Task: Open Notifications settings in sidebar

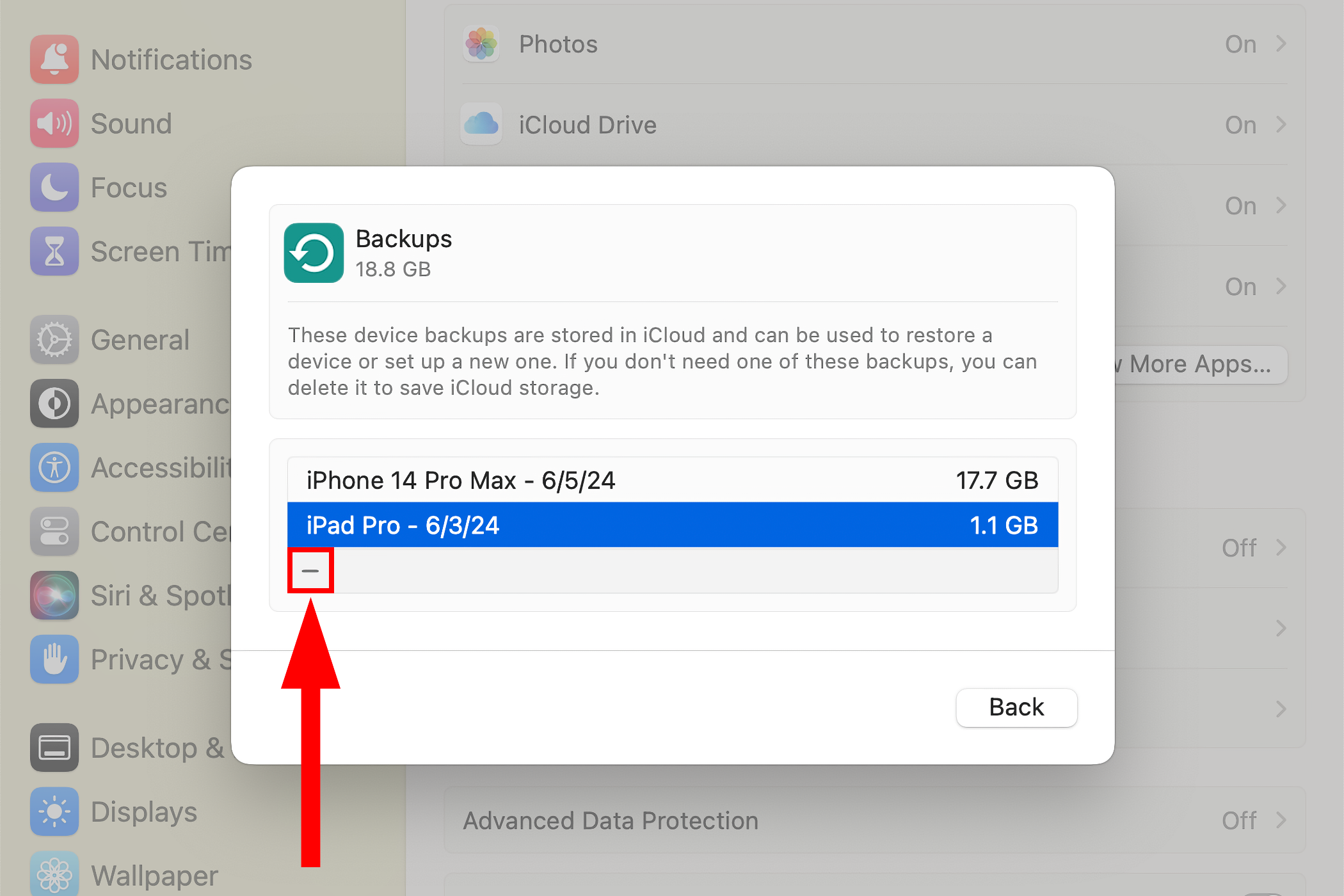Action: pyautogui.click(x=54, y=59)
